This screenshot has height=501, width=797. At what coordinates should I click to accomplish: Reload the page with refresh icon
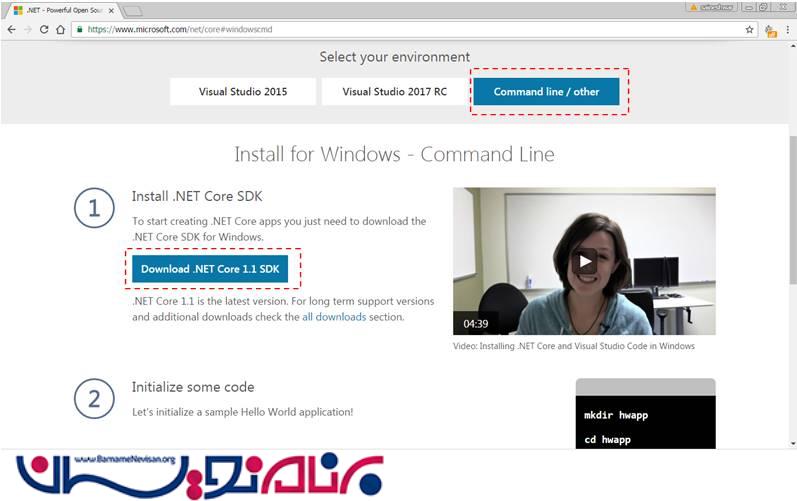(44, 30)
